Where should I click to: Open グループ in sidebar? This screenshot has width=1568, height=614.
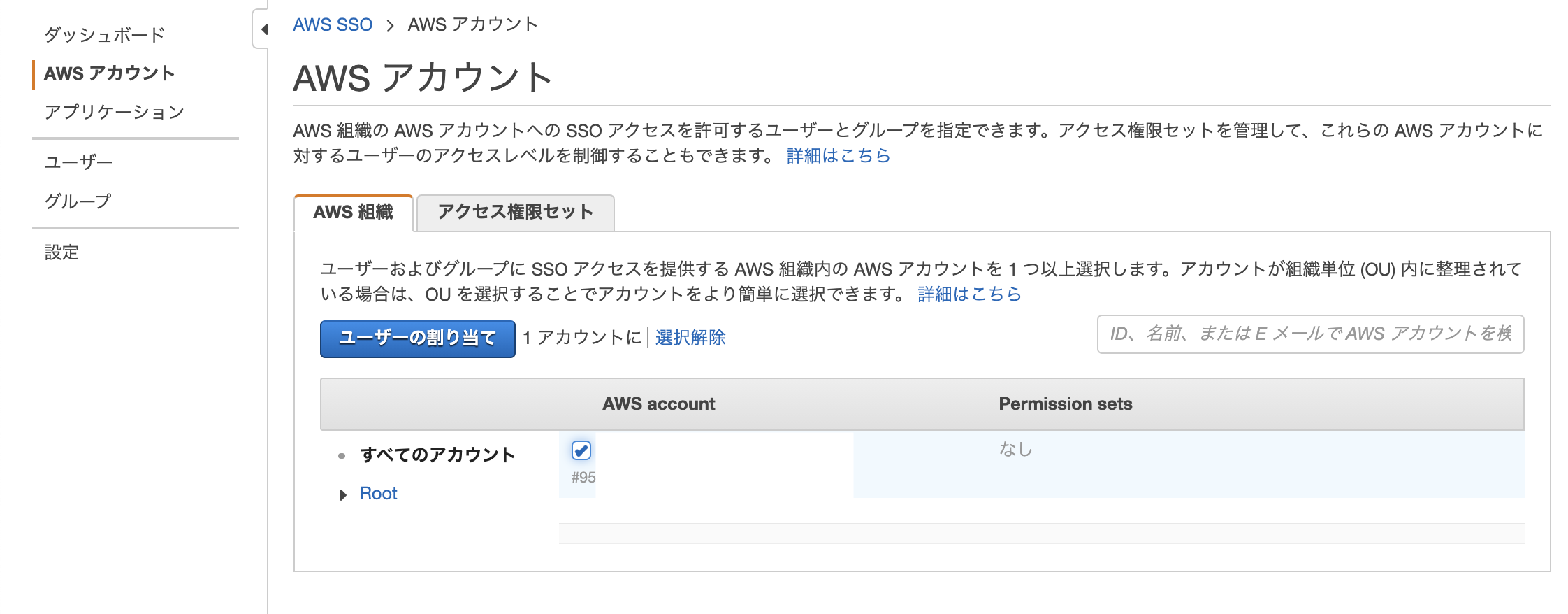(x=78, y=201)
